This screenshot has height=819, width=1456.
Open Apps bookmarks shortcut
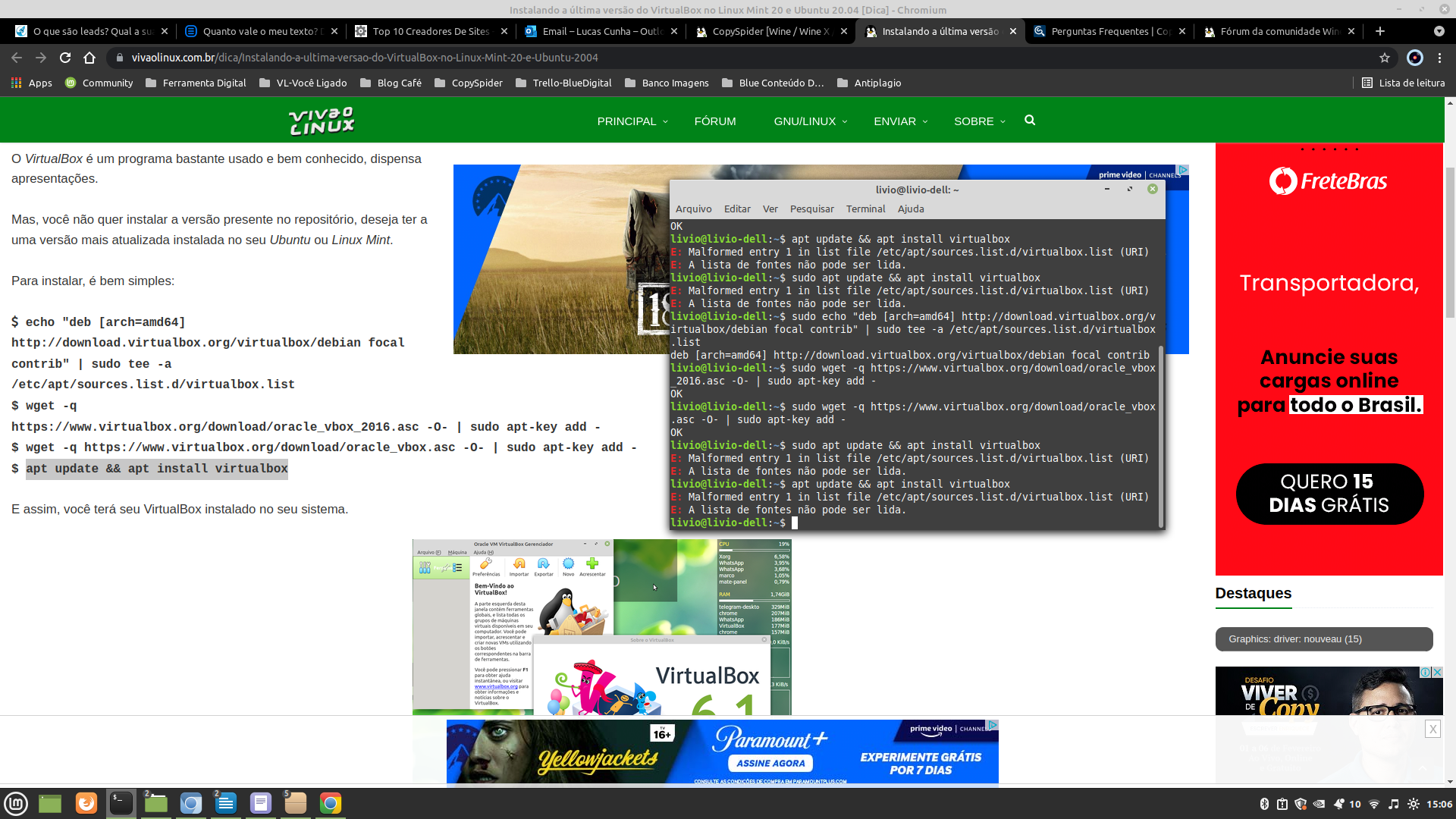click(32, 83)
